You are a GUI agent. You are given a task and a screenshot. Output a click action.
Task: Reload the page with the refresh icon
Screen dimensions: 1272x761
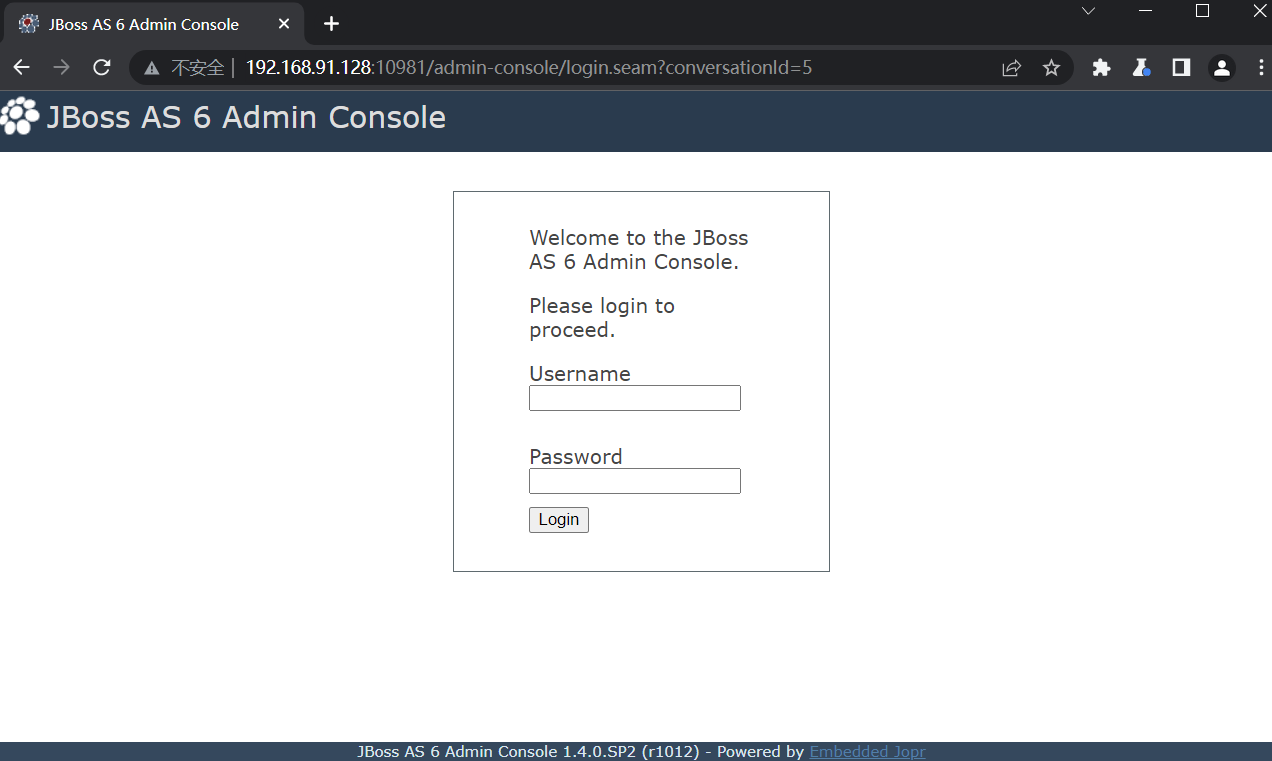[101, 68]
